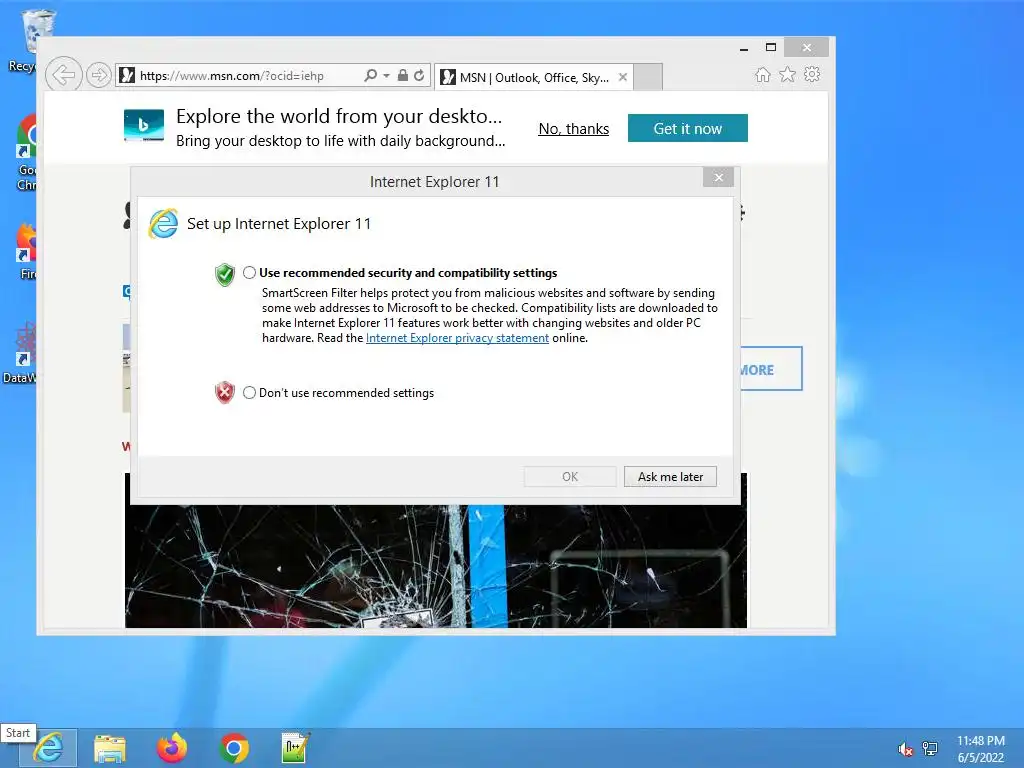Click the green shield check icon
Screen dimensions: 1024x768
(x=225, y=274)
